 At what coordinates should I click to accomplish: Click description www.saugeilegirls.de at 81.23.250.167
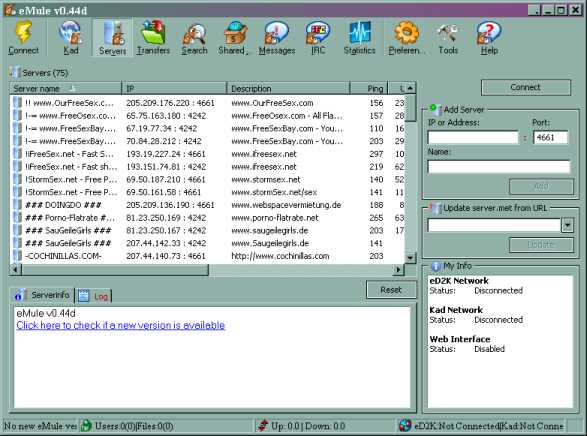coord(270,230)
